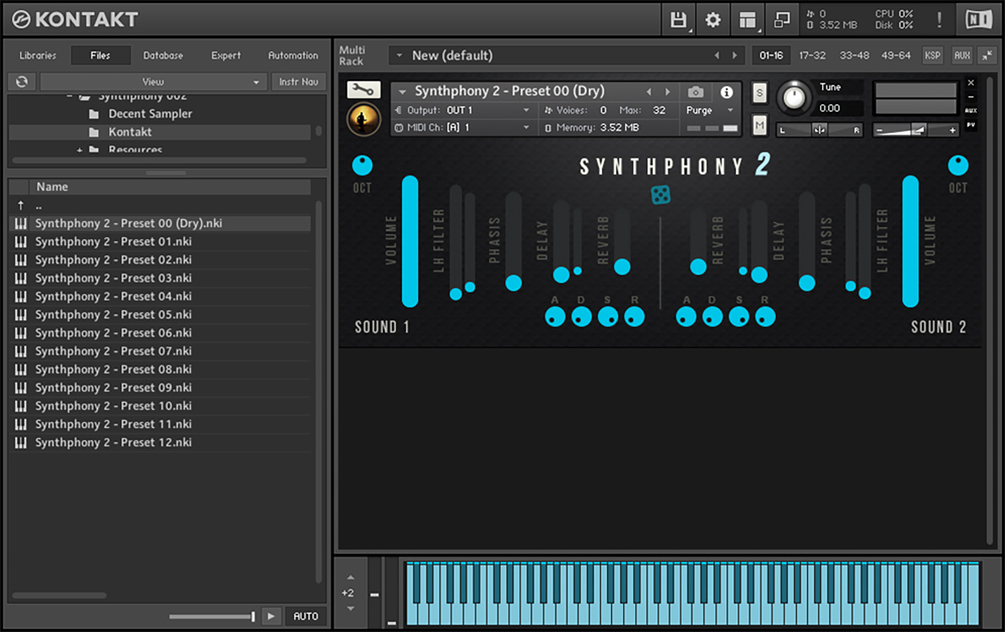Open instrument name dropdown arrow
The width and height of the screenshot is (1005, 632).
point(402,92)
